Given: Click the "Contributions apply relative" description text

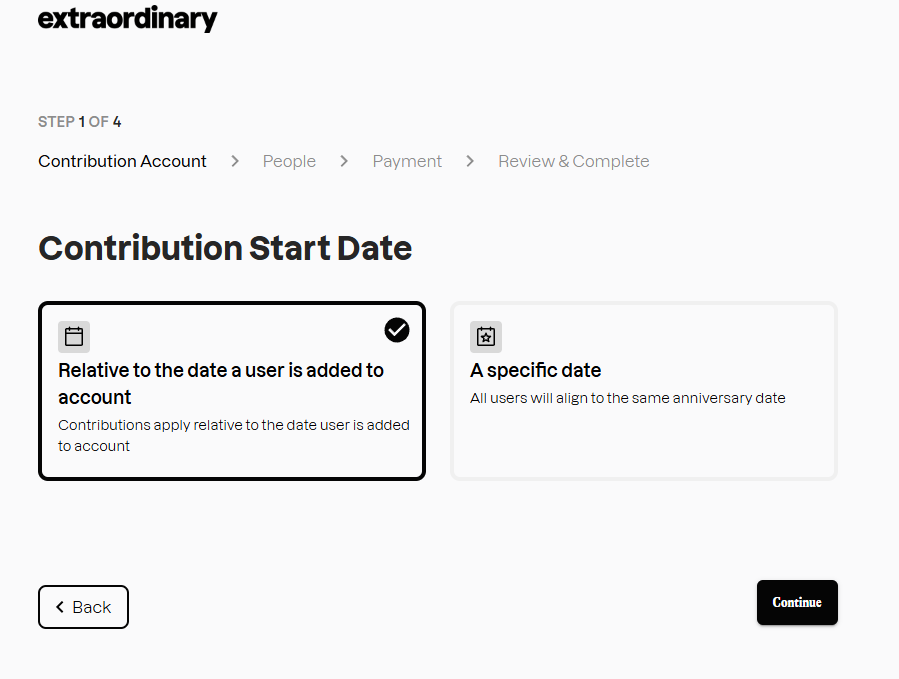Looking at the screenshot, I should coord(234,435).
